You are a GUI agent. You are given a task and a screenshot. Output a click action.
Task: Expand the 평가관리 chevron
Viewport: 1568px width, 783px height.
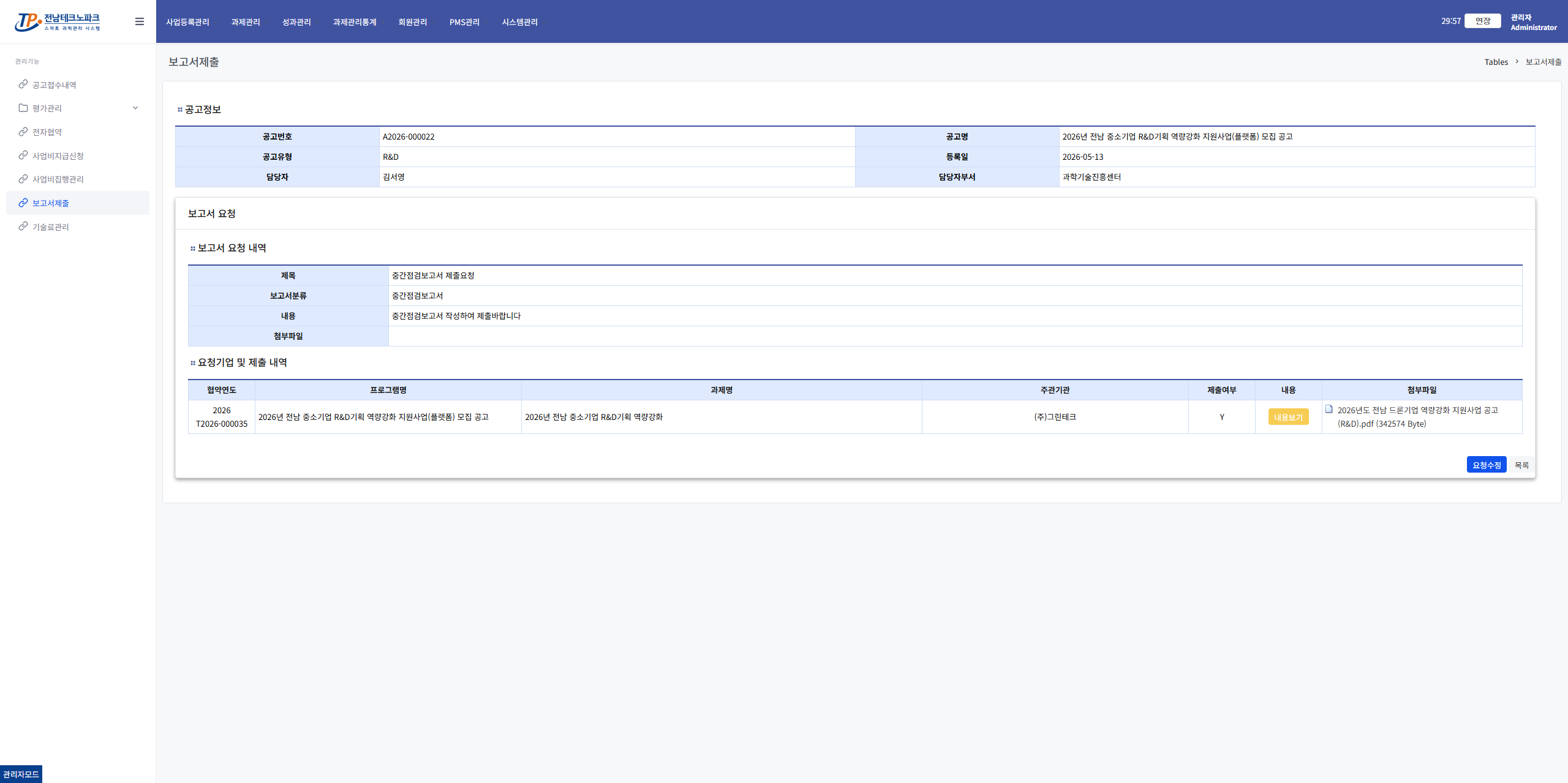[135, 108]
